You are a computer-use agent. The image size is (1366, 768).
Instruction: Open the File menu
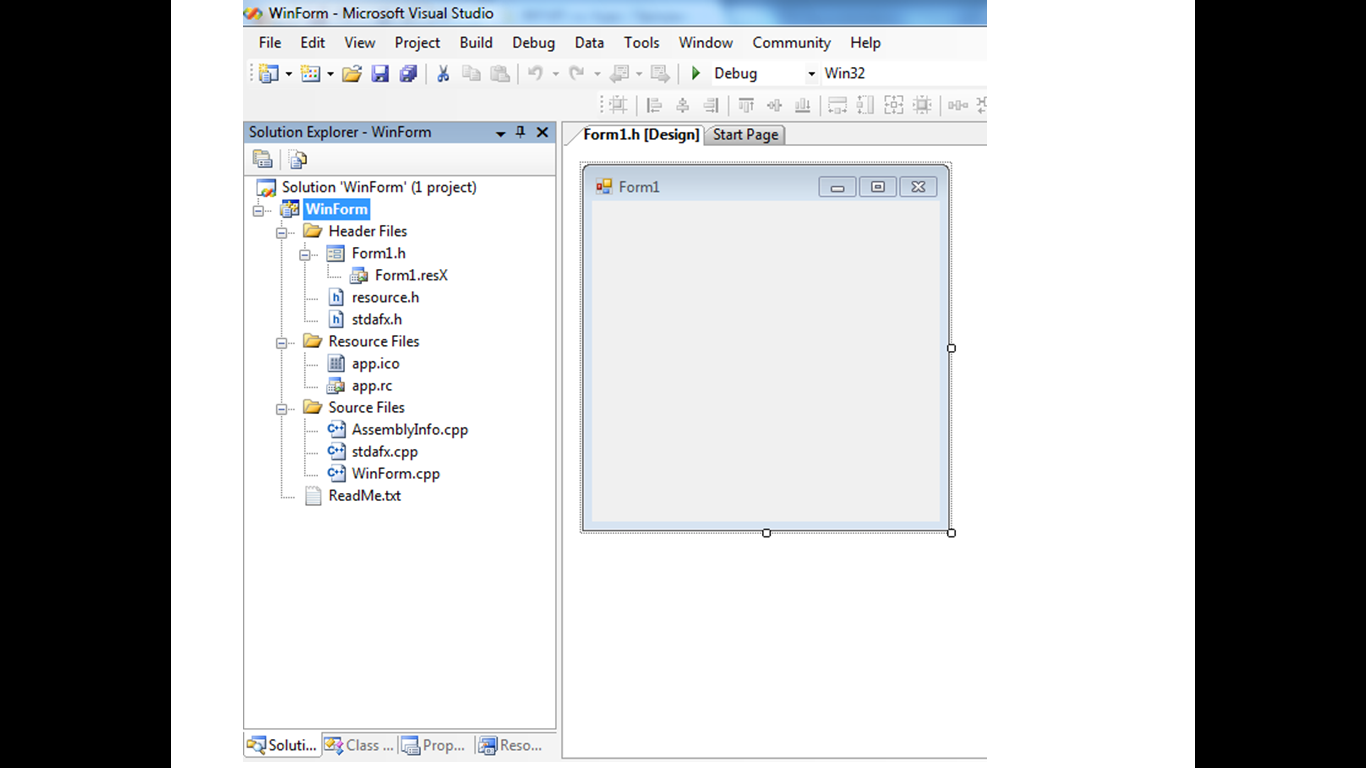270,43
